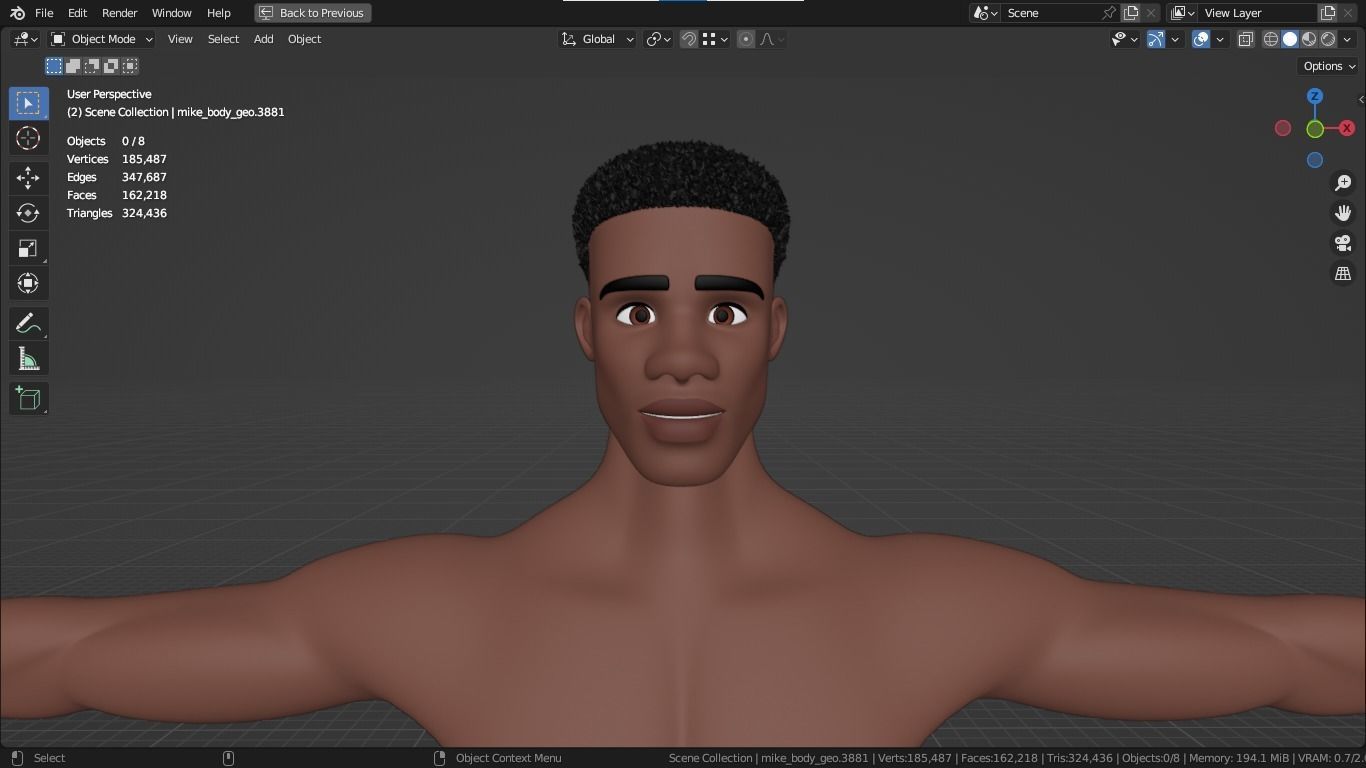
Task: Open the overlays options dropdown arrow
Action: (x=1220, y=39)
